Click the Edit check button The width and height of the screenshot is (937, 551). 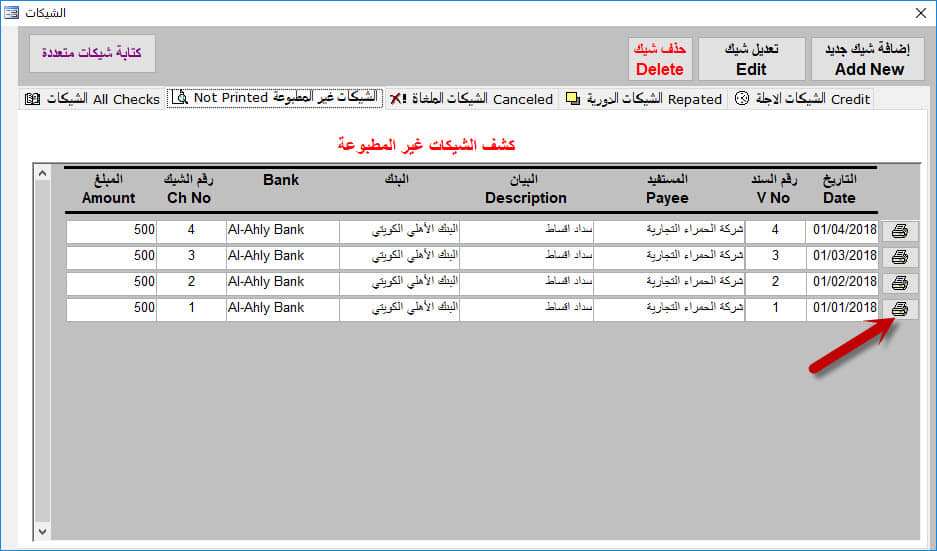click(751, 59)
